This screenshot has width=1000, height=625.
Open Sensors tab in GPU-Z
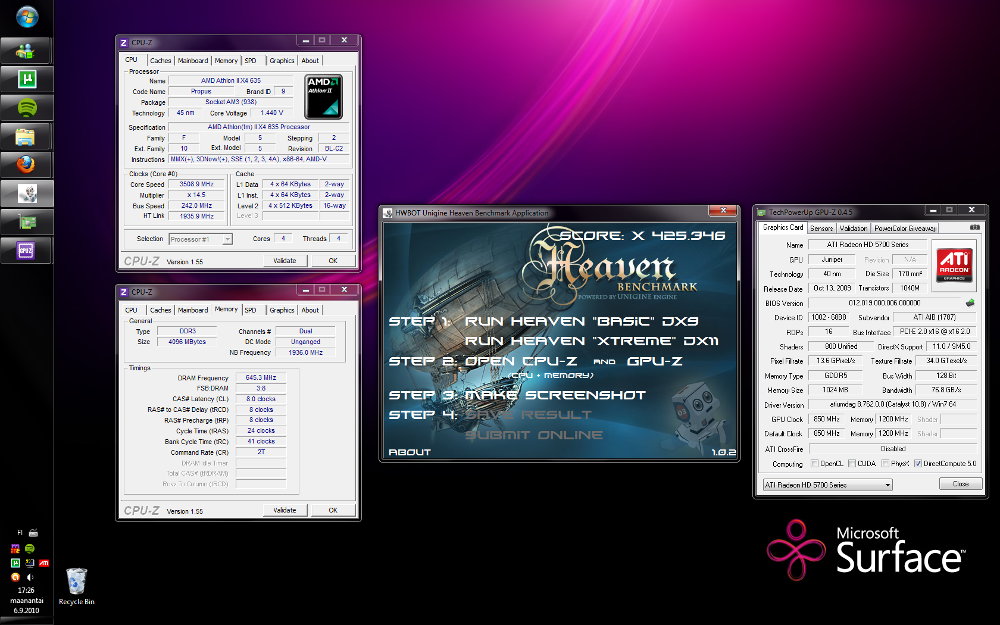(x=821, y=228)
